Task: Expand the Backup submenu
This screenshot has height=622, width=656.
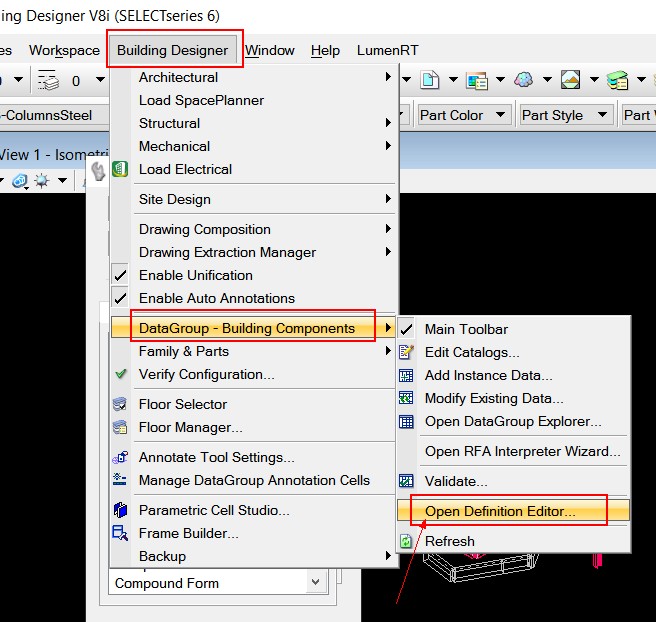Action: pyautogui.click(x=254, y=556)
